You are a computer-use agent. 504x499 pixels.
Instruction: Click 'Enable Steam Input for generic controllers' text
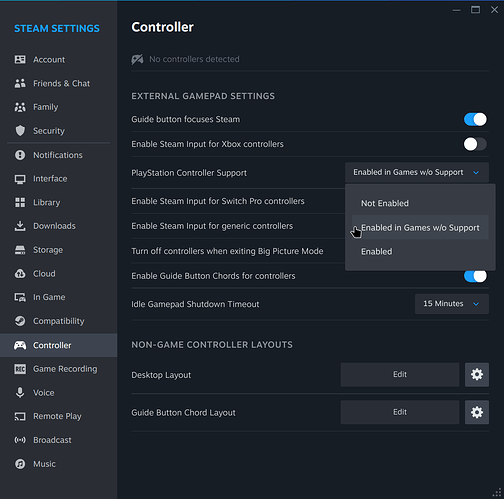pos(212,226)
